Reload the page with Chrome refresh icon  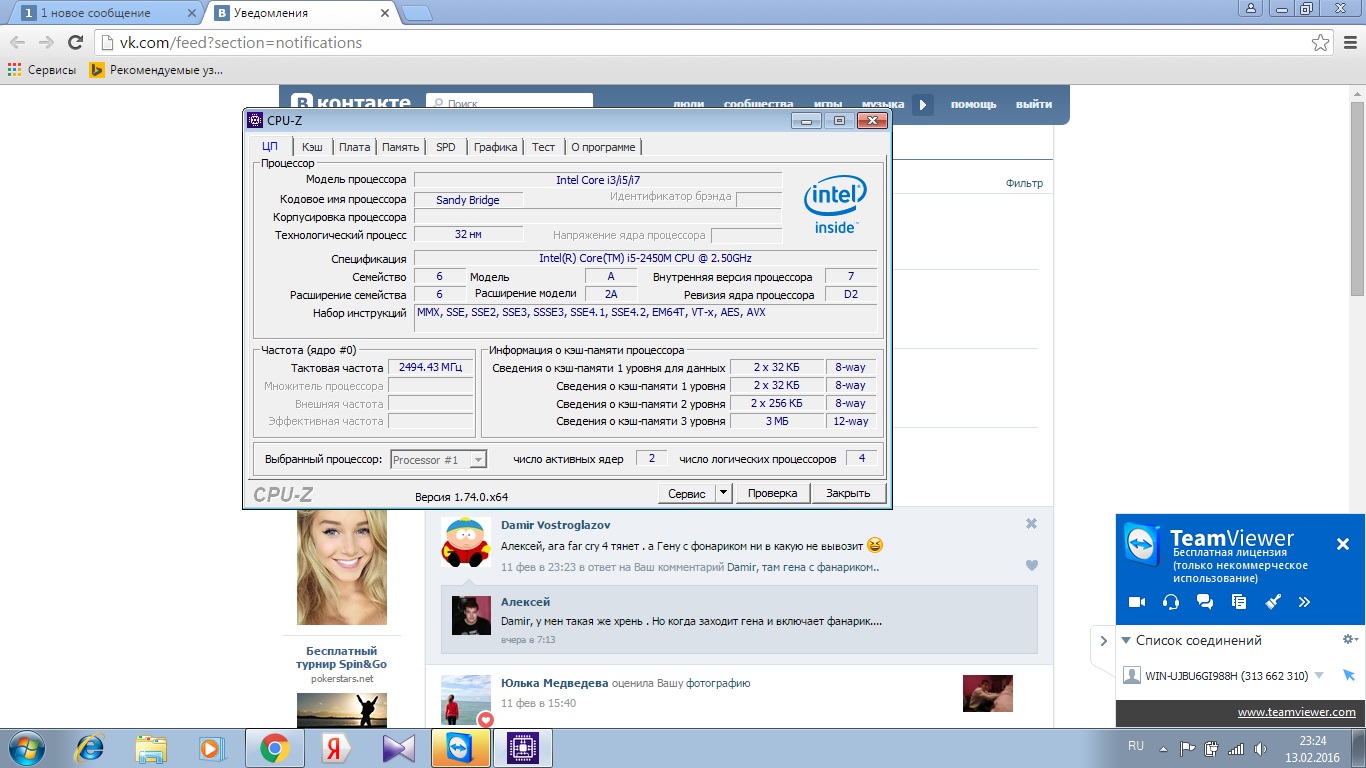75,42
